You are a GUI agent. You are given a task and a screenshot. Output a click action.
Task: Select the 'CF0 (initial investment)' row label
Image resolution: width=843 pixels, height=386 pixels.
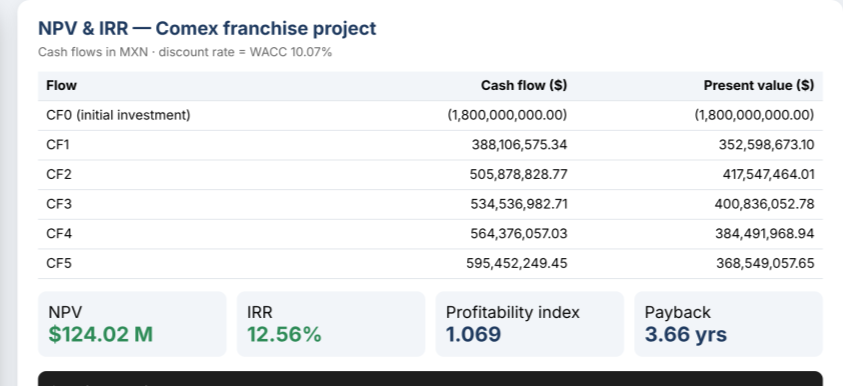click(118, 115)
